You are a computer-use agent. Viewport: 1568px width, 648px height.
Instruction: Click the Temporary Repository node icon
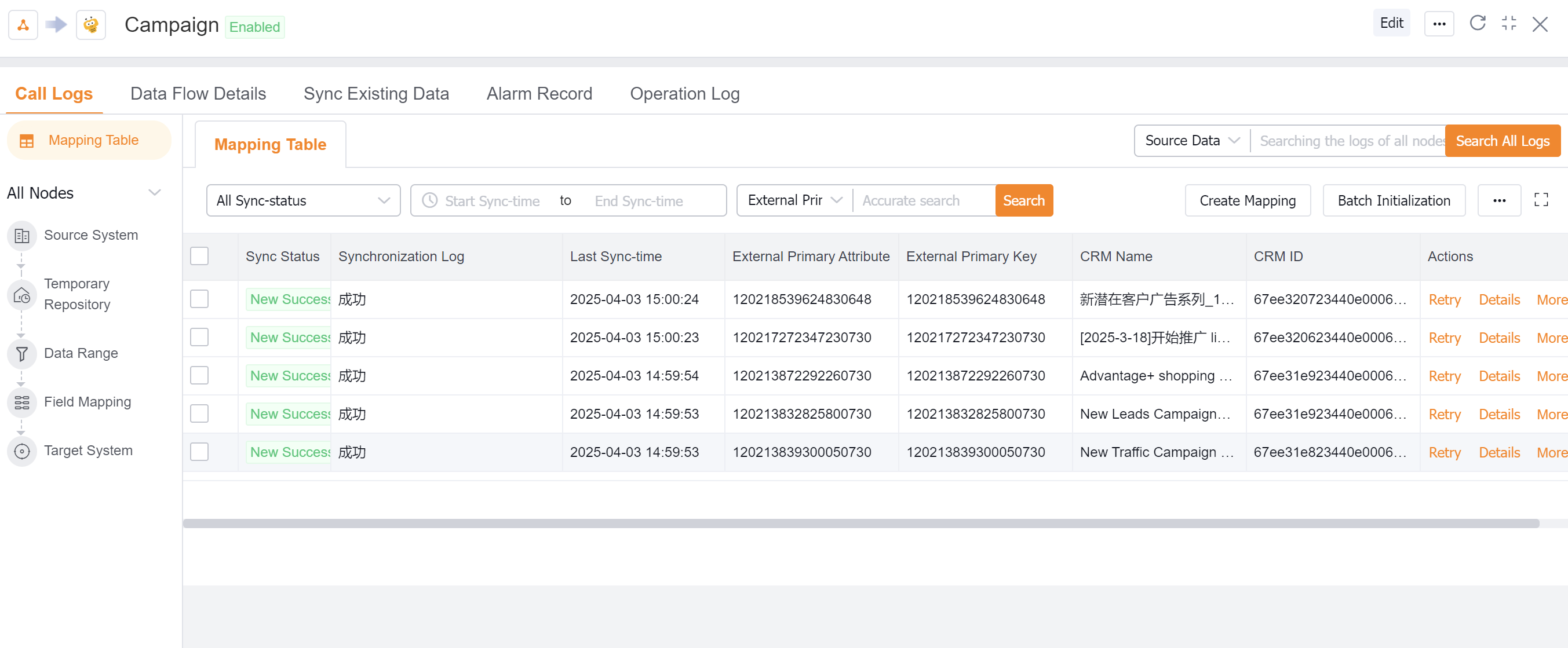click(22, 296)
